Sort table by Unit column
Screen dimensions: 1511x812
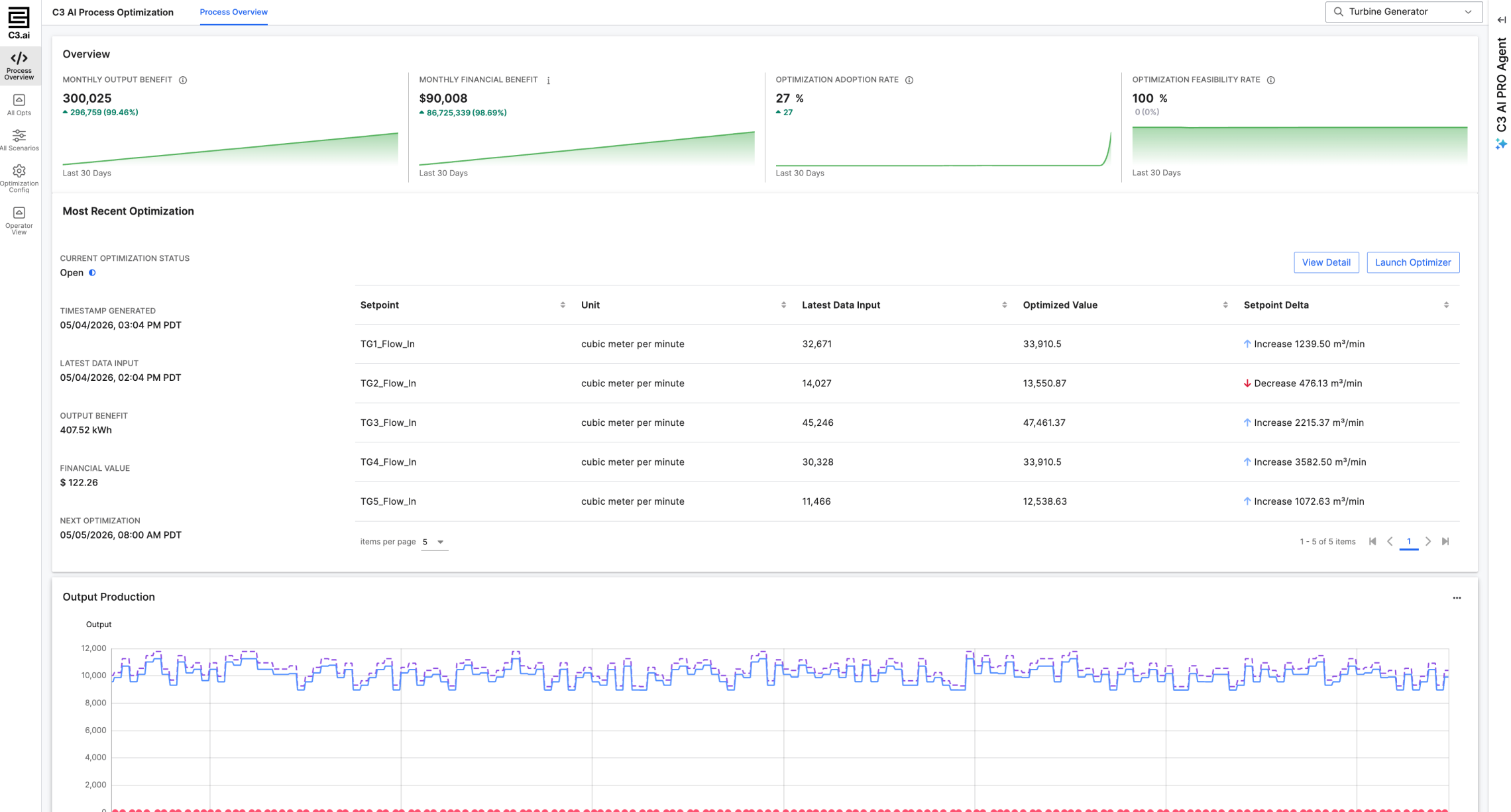pyautogui.click(x=783, y=305)
